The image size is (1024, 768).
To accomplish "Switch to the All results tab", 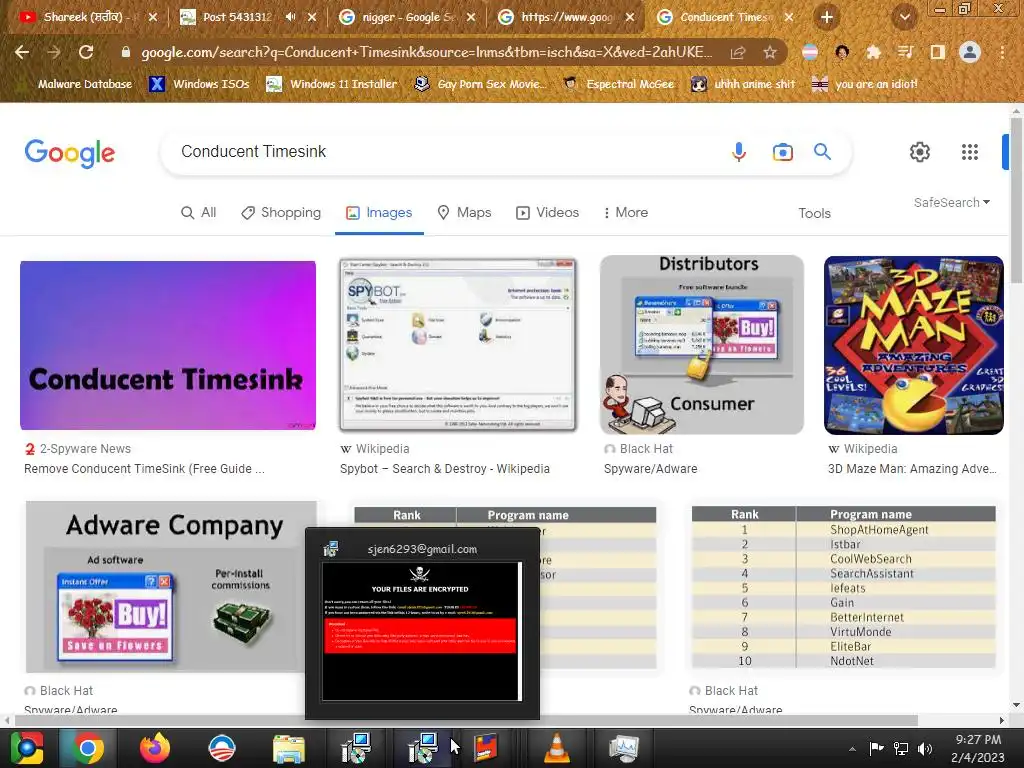I will click(x=199, y=213).
